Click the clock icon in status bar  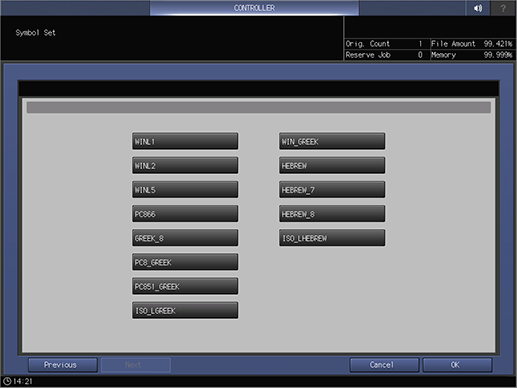[7, 381]
